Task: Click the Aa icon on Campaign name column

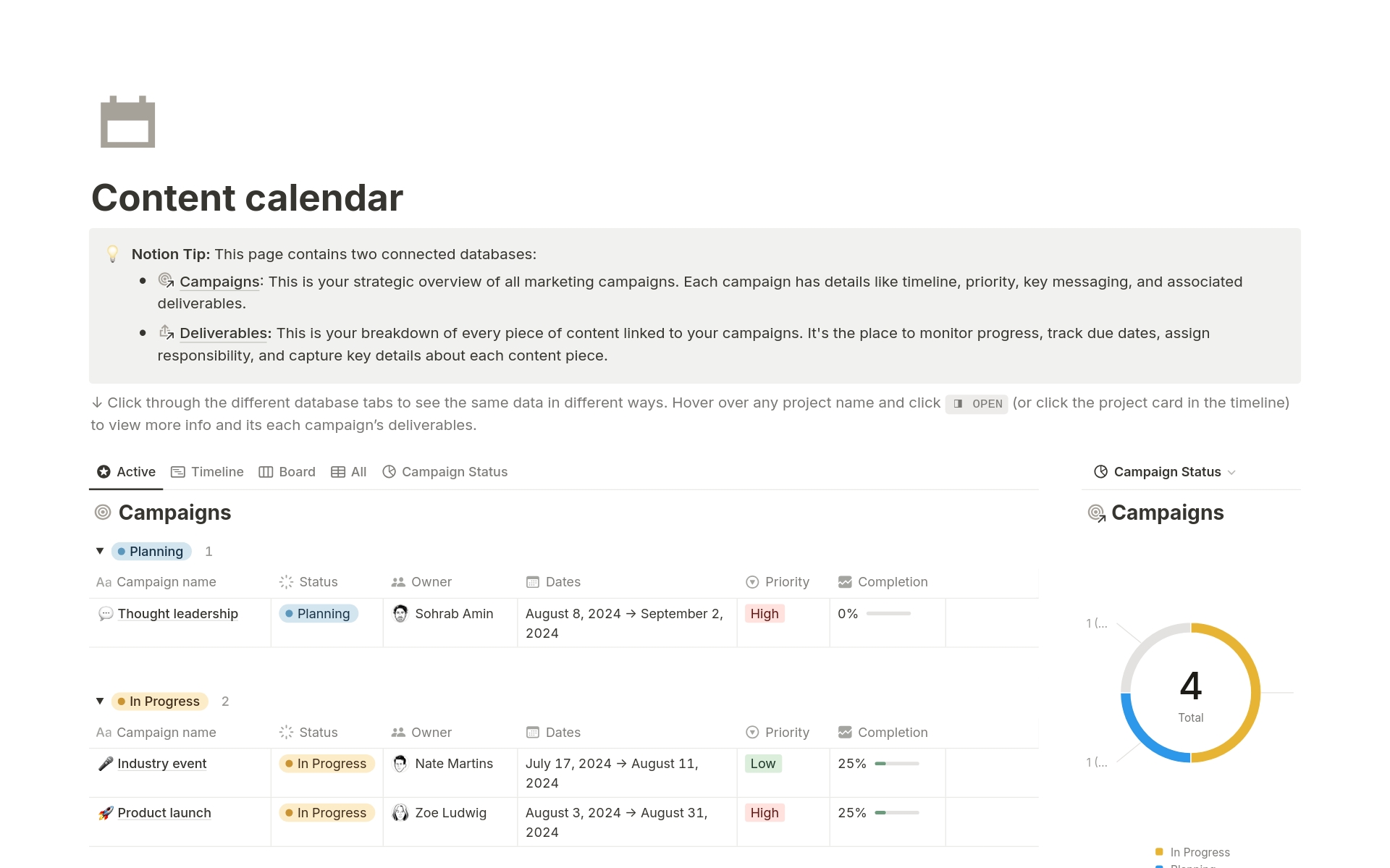Action: pyautogui.click(x=104, y=581)
